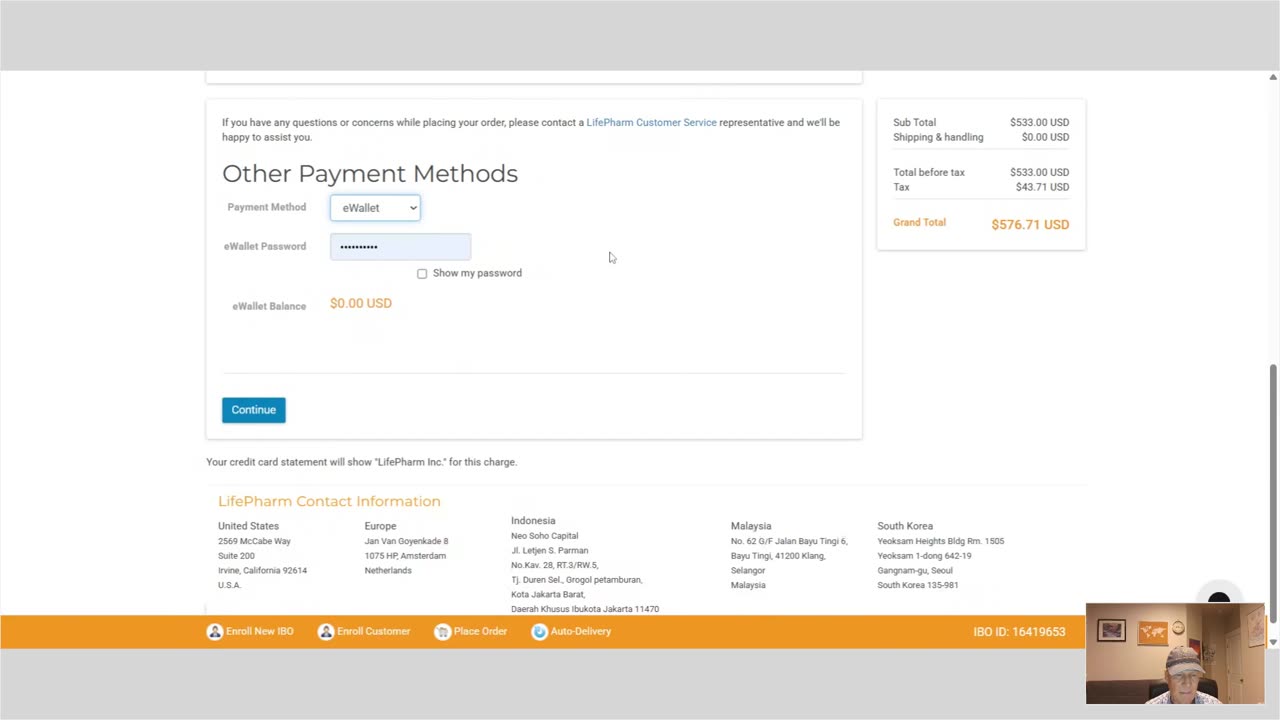Click the Total before tax $533.00 USD value
This screenshot has height=720, width=1280.
(x=1039, y=172)
